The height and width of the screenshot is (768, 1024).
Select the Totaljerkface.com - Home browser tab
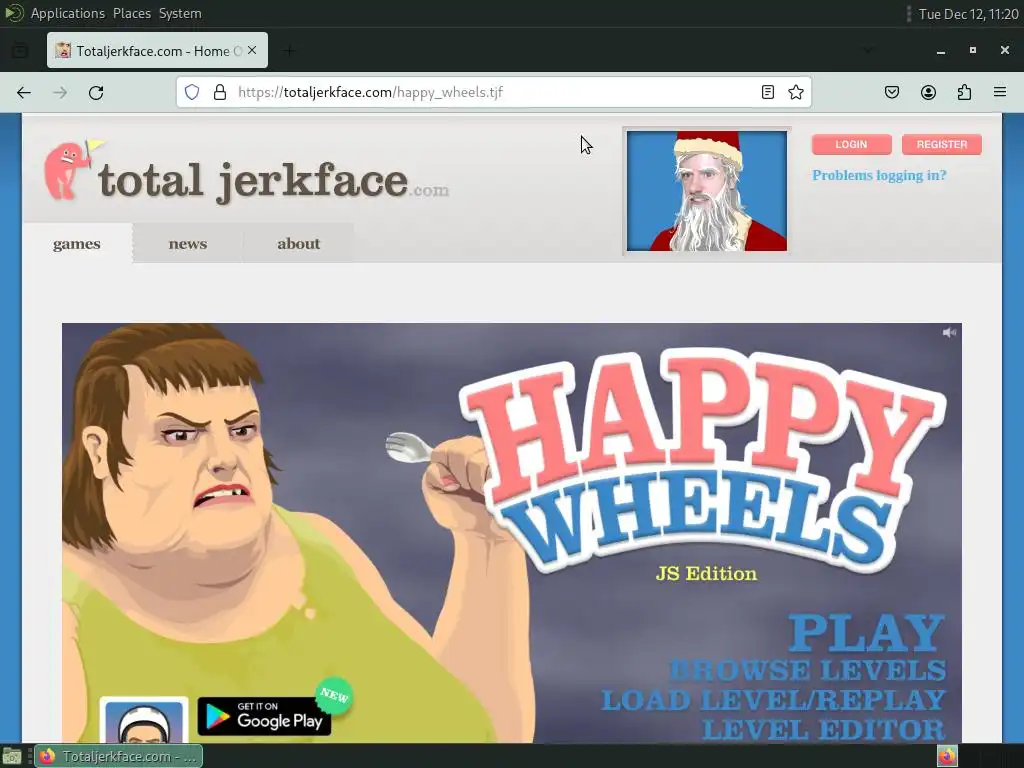[157, 50]
